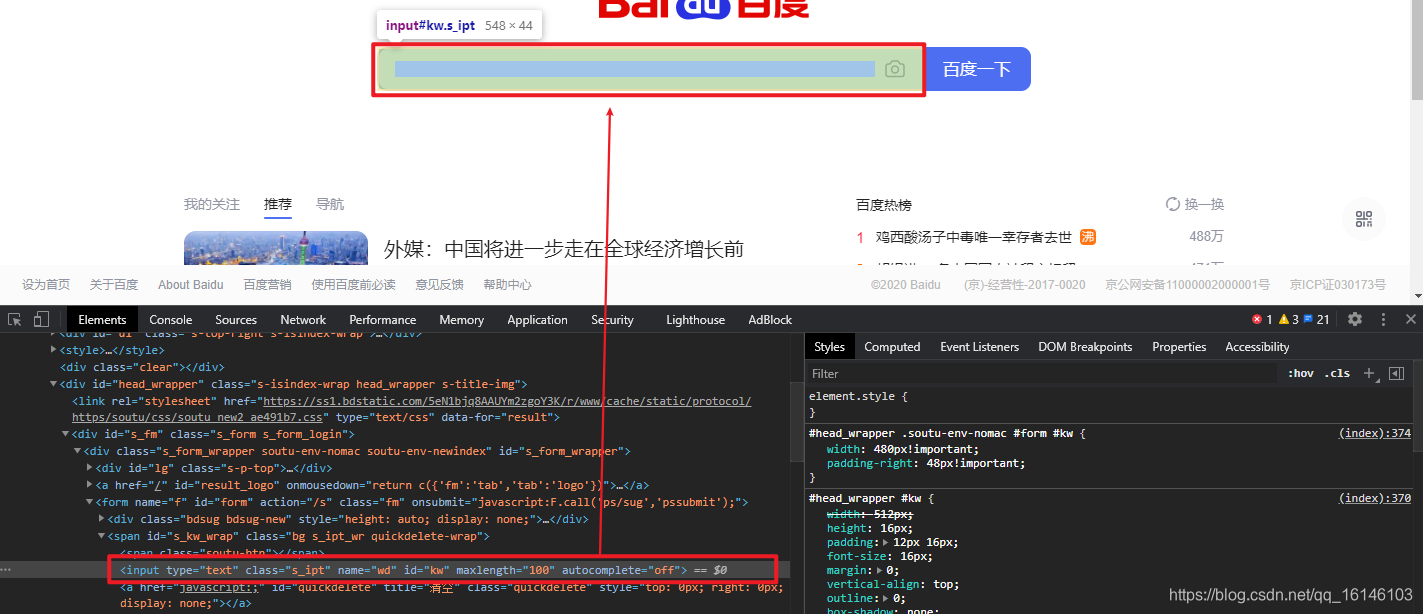
Task: Open the AdBlock tab
Action: click(x=770, y=320)
